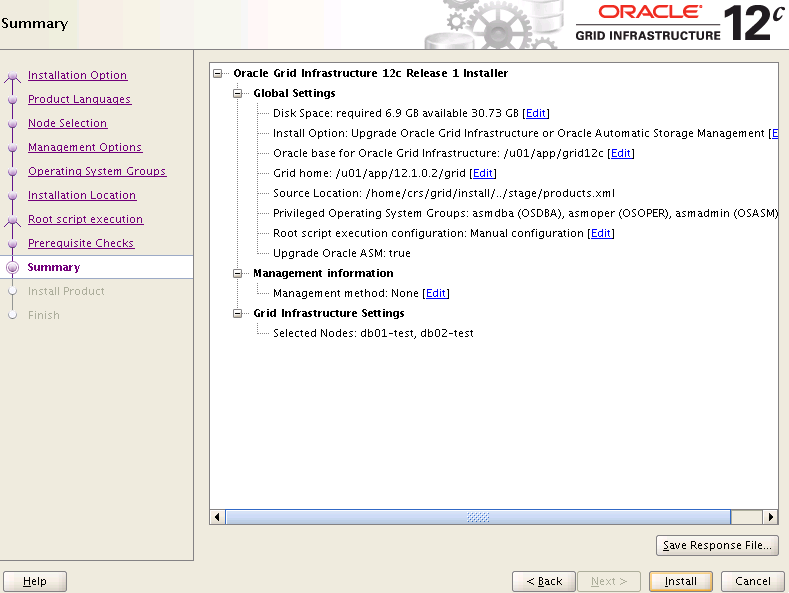Collapse the Grid Infrastructure Settings section
Viewport: 789px width, 593px height.
(x=238, y=314)
